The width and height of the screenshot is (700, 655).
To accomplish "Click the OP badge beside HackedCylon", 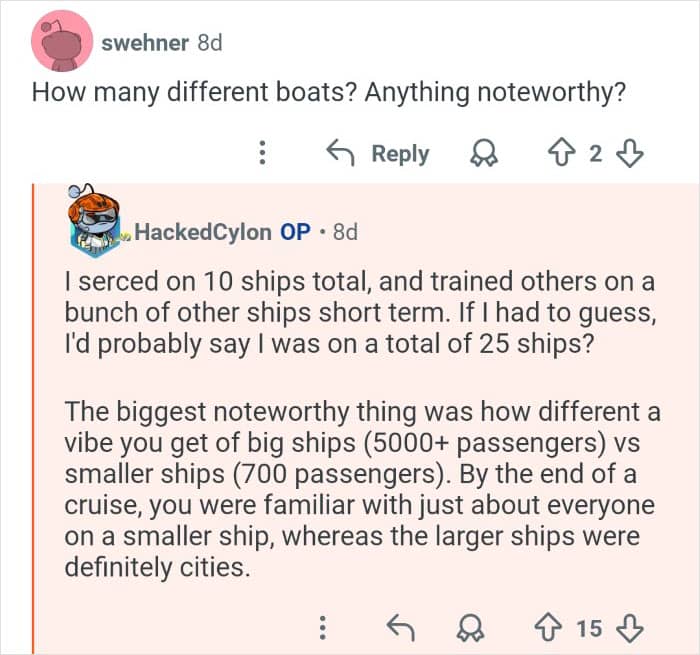I will pyautogui.click(x=295, y=232).
